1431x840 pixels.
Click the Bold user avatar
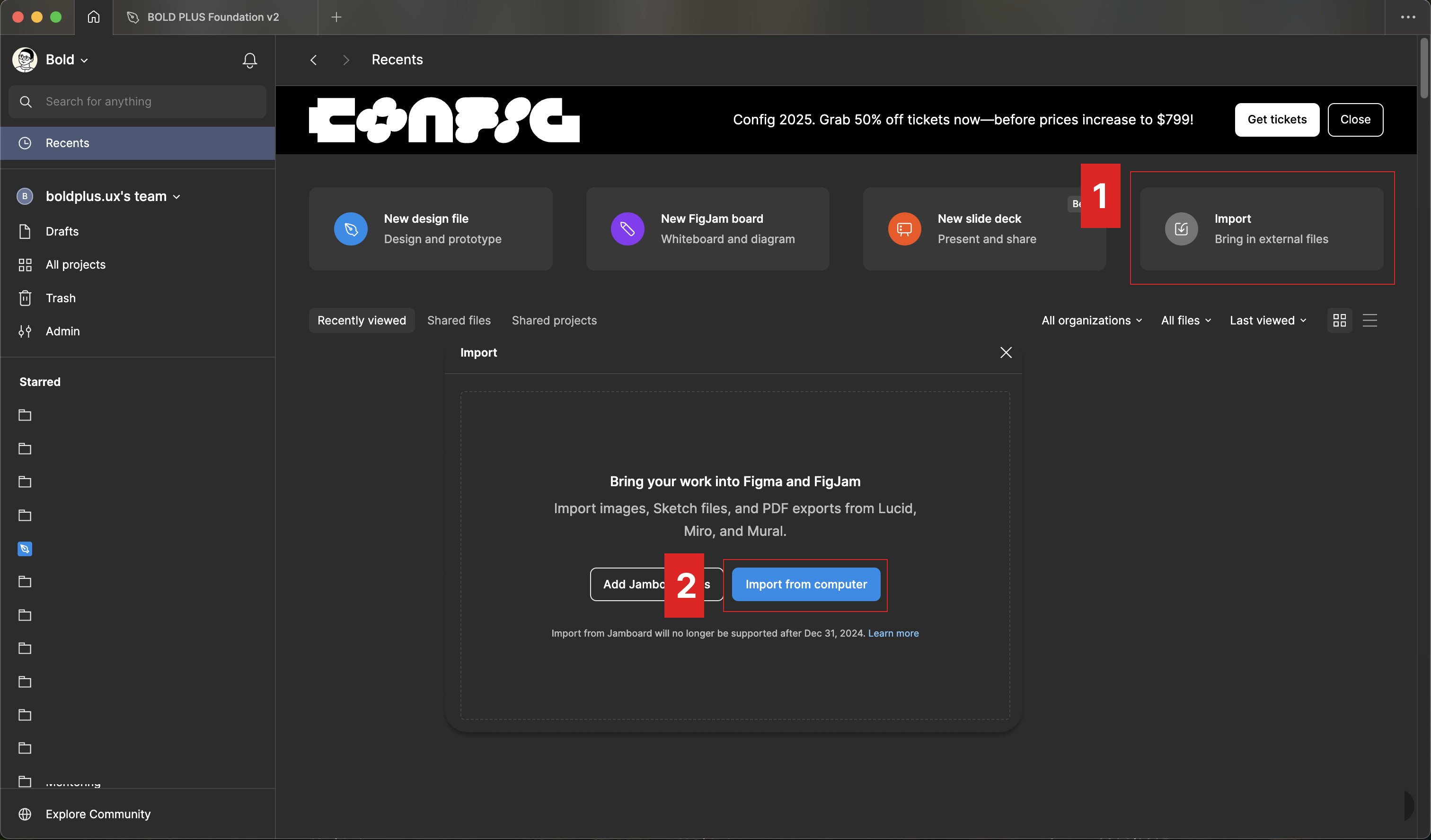pyautogui.click(x=25, y=60)
